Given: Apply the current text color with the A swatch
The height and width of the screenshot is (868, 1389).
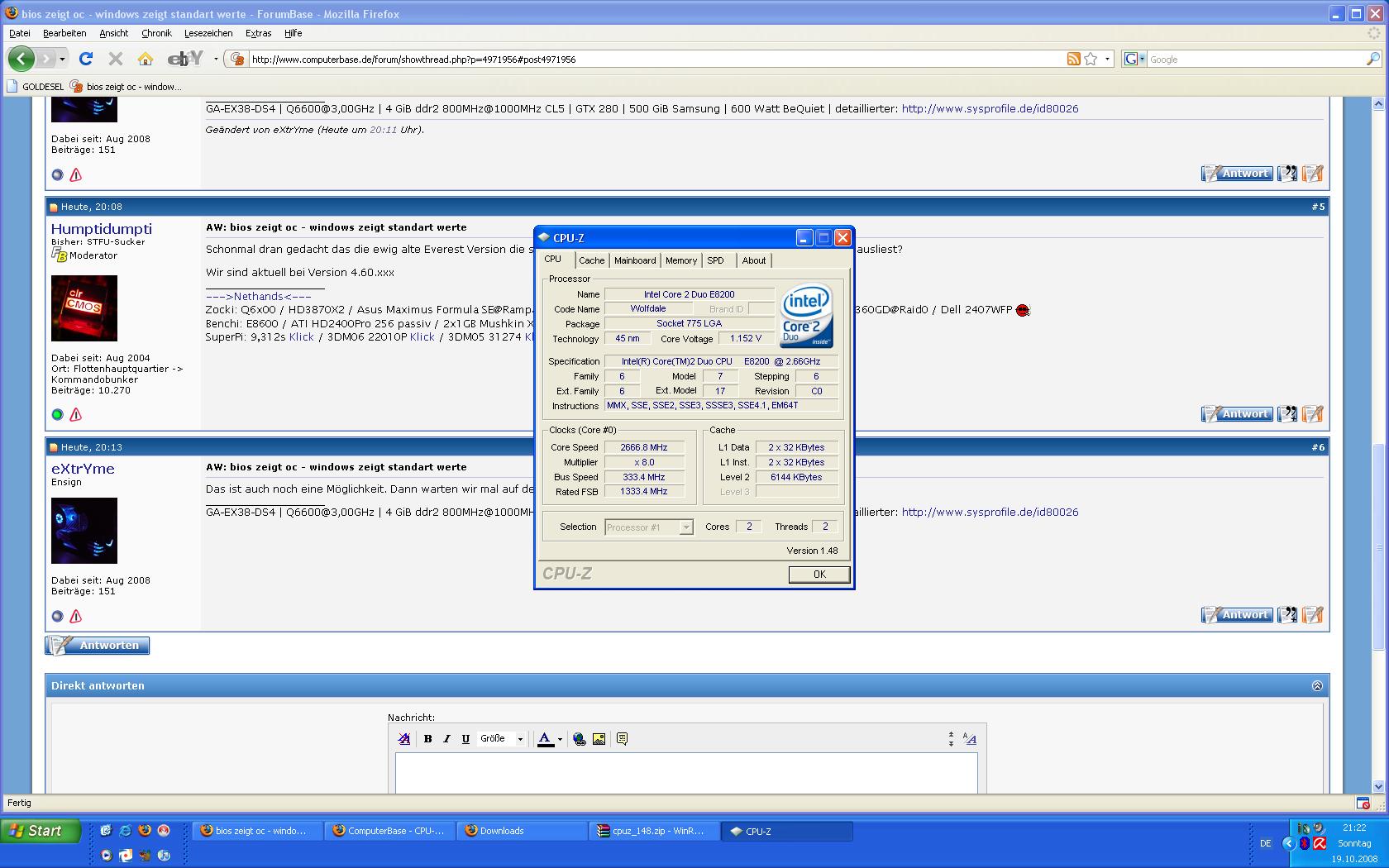Looking at the screenshot, I should point(546,739).
